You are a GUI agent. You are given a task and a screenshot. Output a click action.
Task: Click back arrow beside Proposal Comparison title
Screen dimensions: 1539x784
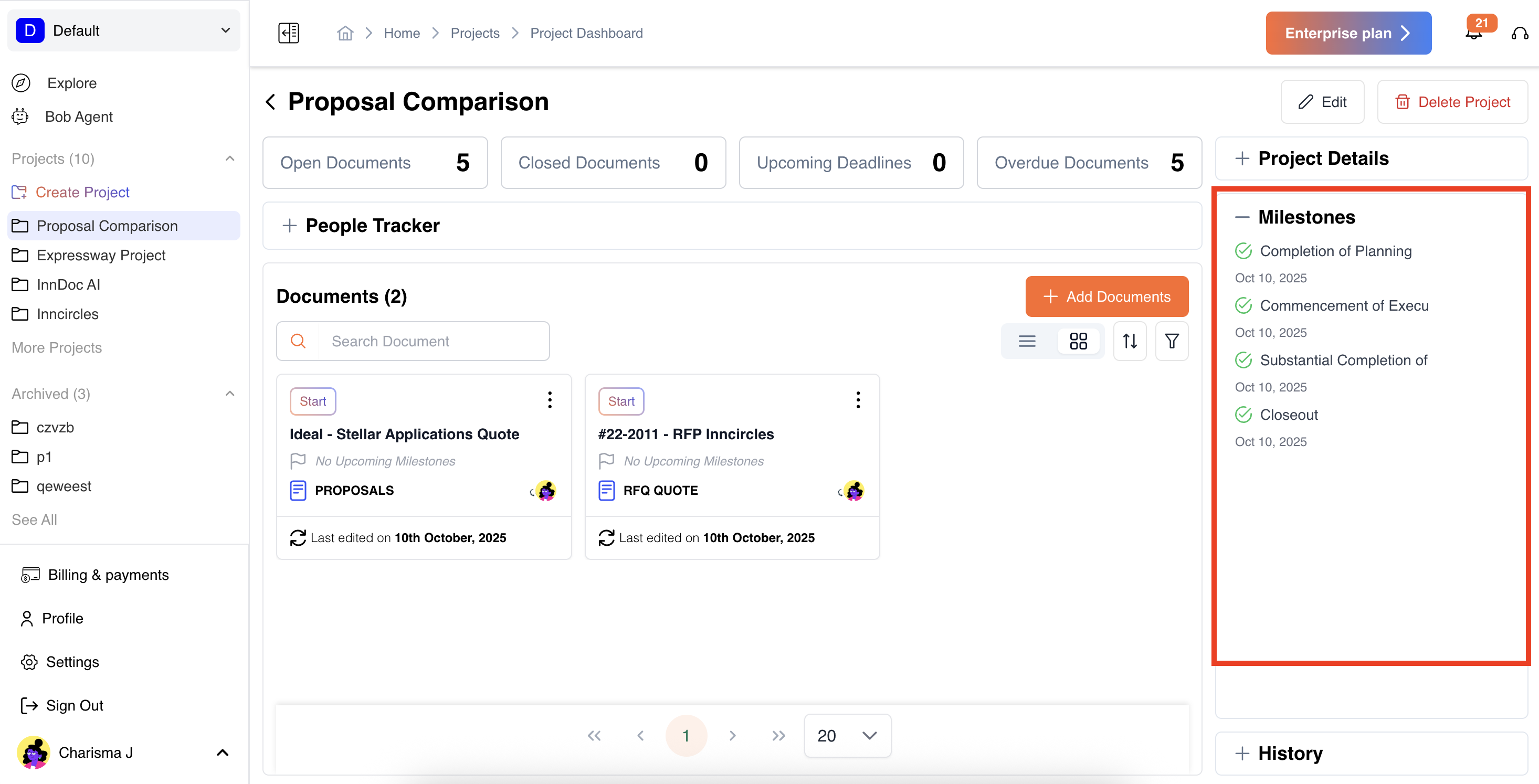(x=271, y=101)
